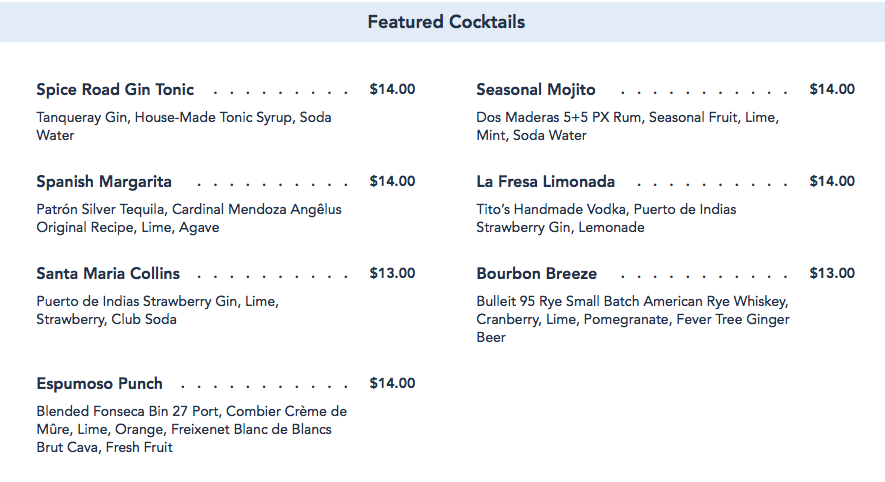Click the Bourbon Breeze $13.00 price
885x482 pixels.
pyautogui.click(x=832, y=274)
